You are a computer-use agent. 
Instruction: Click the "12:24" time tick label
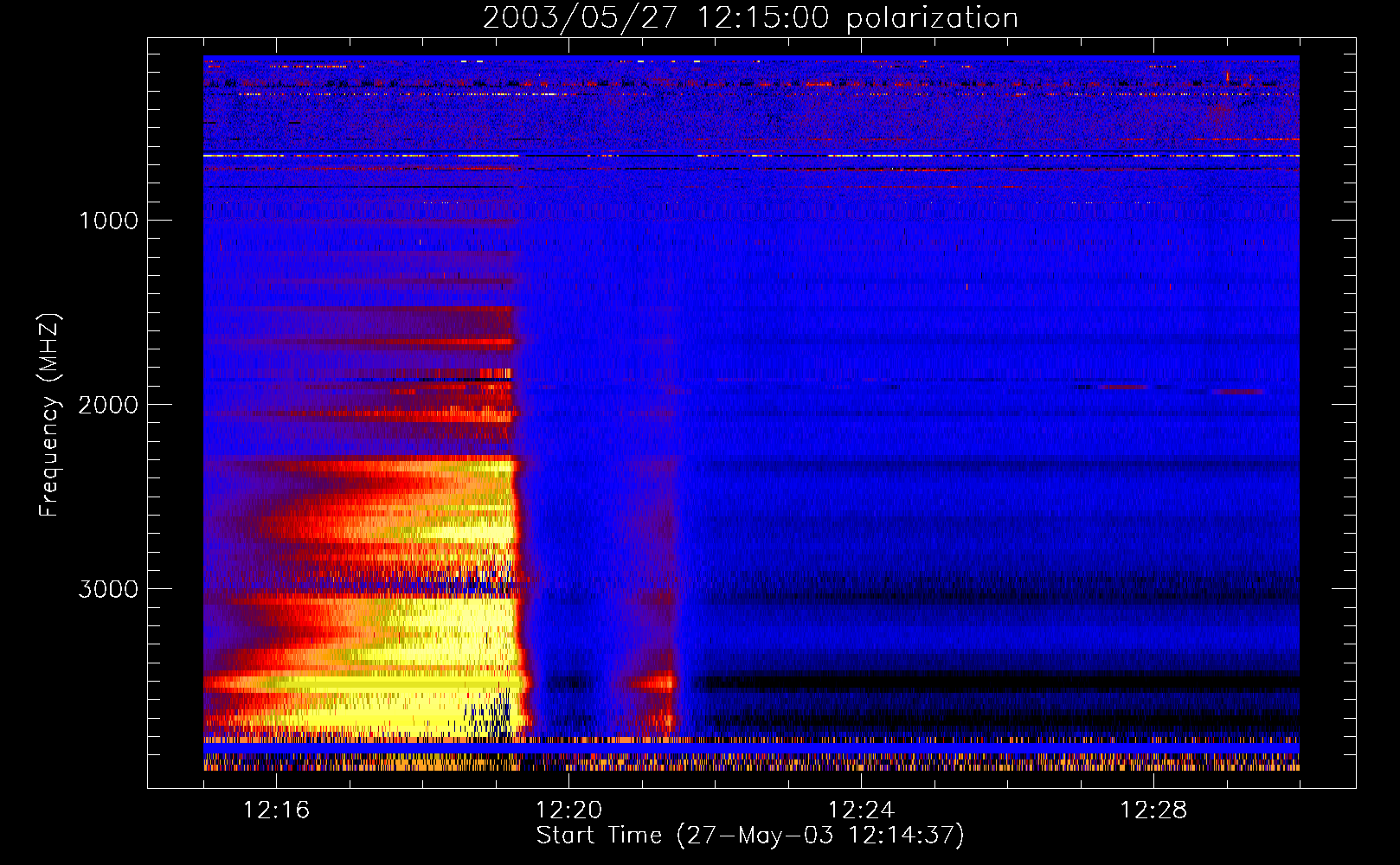[861, 810]
